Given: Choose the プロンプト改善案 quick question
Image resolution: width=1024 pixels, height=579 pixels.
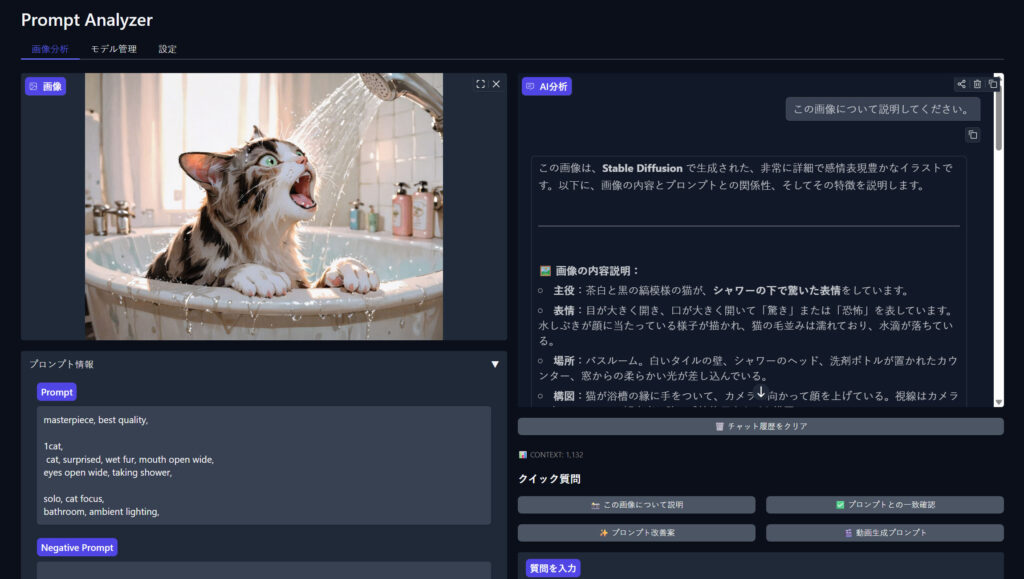Looking at the screenshot, I should coord(636,533).
